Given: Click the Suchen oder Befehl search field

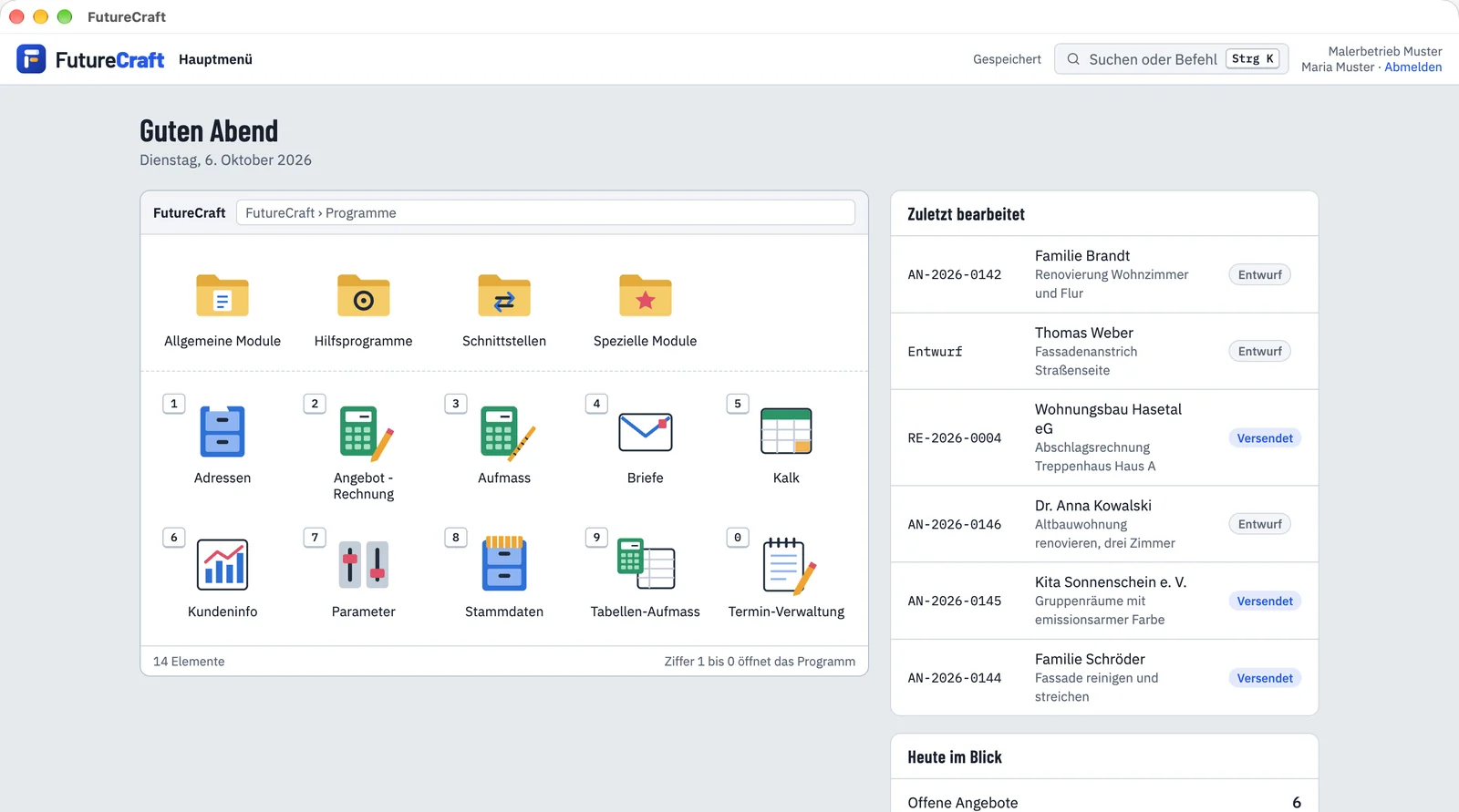Looking at the screenshot, I should 1172,59.
